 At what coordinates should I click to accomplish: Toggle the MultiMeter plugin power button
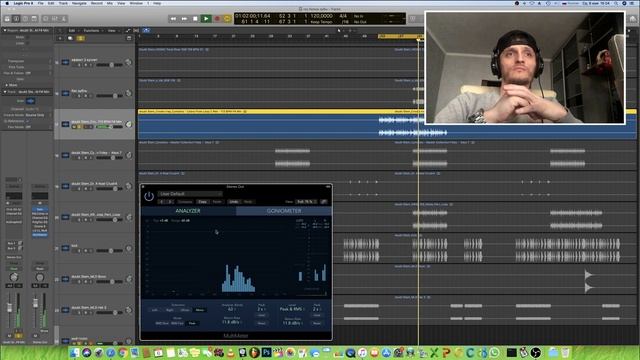(149, 196)
